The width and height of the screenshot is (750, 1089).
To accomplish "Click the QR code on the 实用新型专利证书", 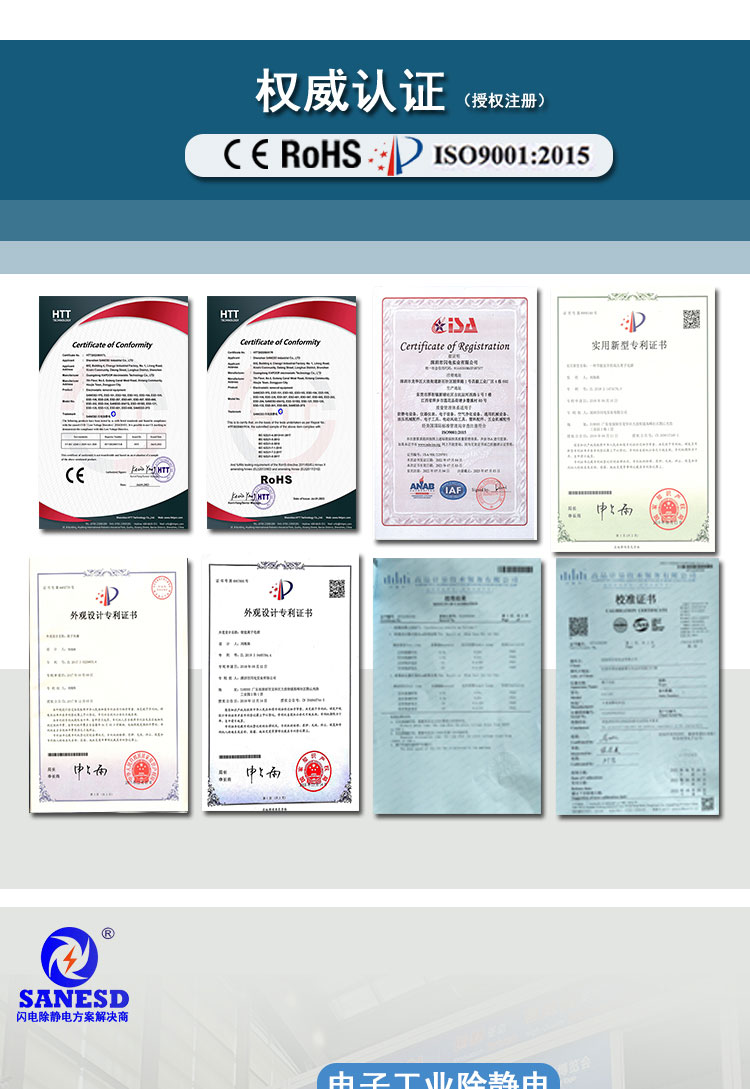I will tap(691, 319).
